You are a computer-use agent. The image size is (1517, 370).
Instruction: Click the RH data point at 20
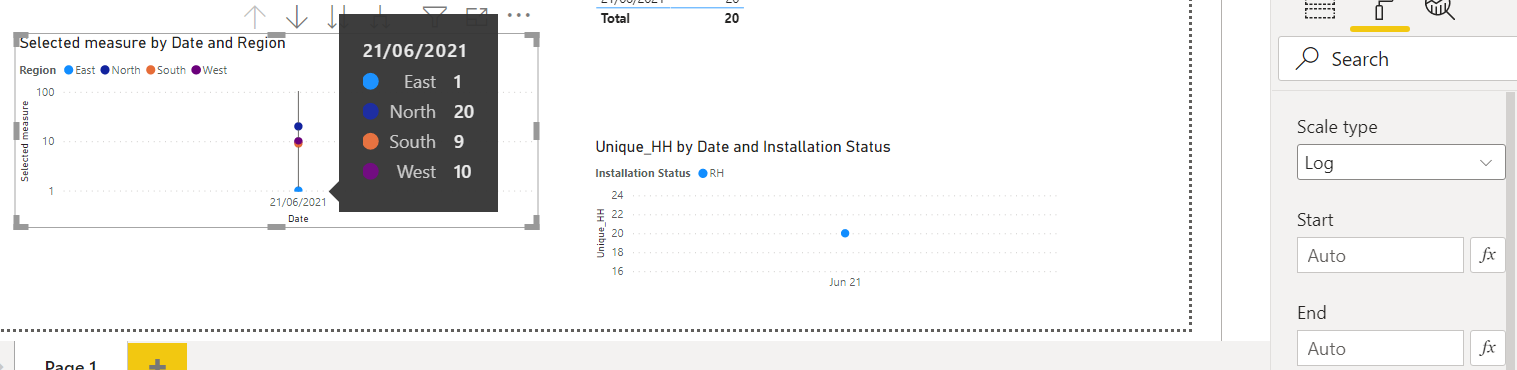click(845, 233)
